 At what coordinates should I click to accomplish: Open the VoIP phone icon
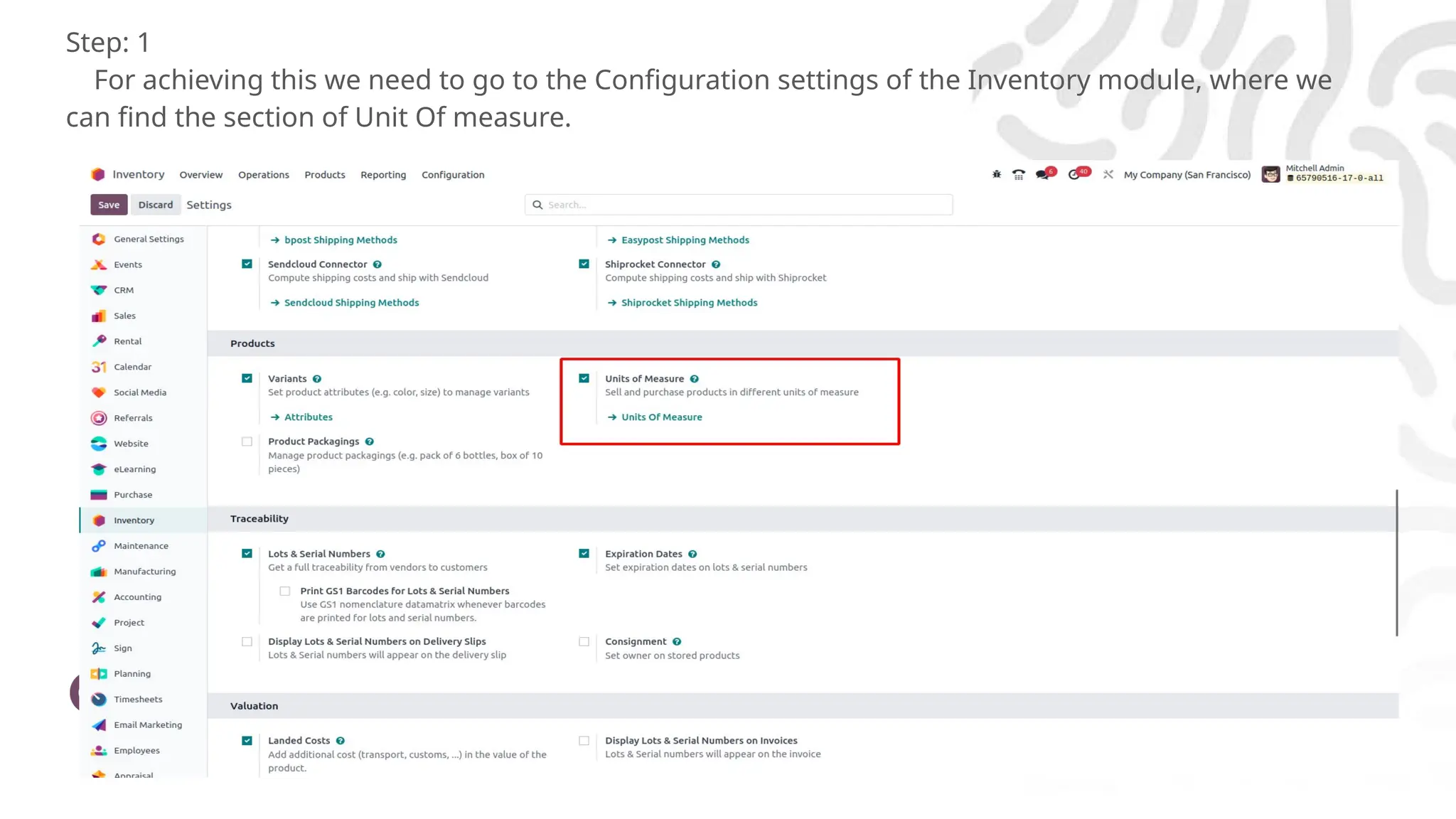(1019, 174)
